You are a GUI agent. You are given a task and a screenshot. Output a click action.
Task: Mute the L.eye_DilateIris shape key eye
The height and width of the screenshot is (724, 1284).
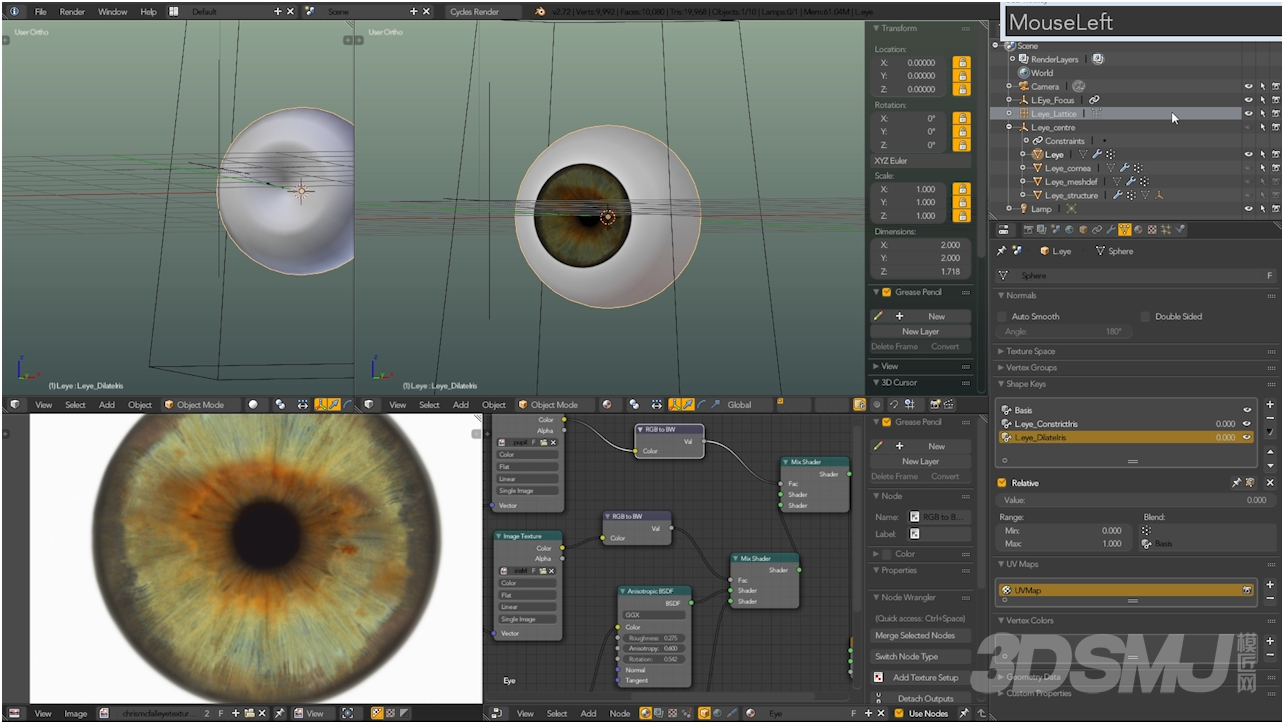(x=1247, y=437)
